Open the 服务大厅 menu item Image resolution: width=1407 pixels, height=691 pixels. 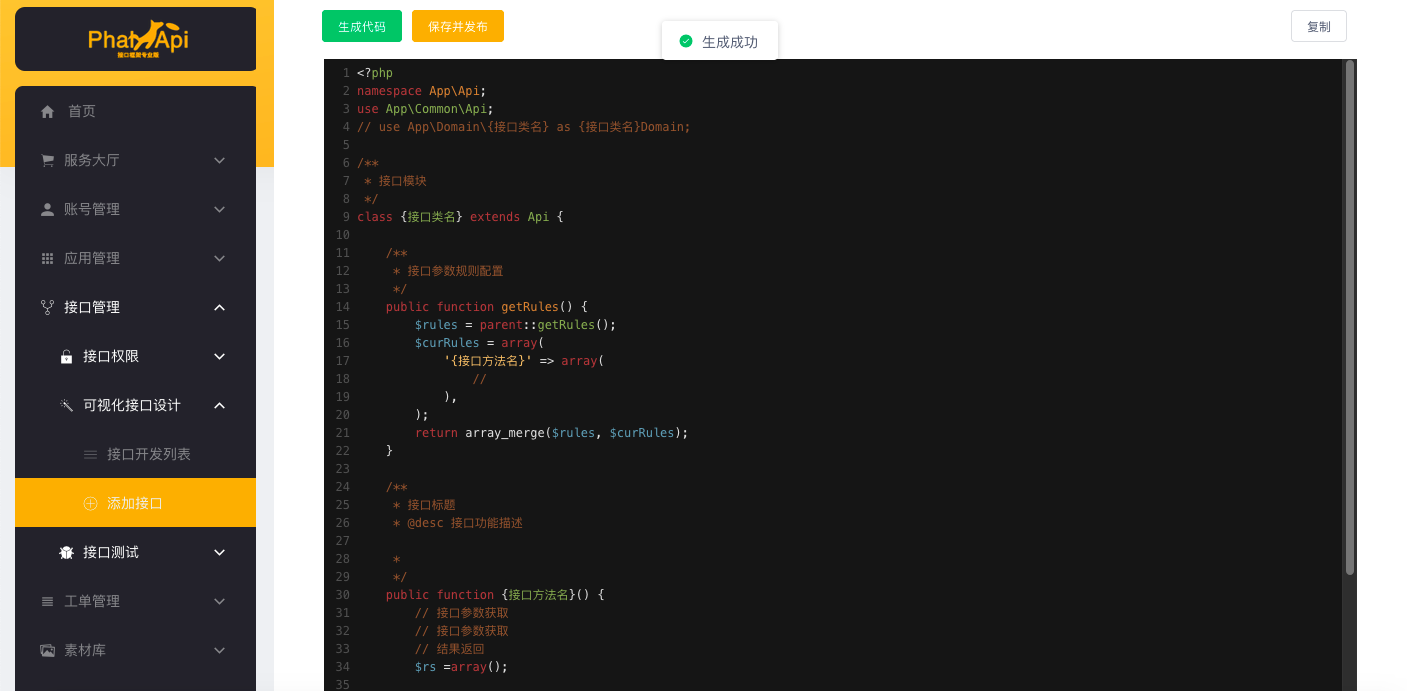pyautogui.click(x=135, y=160)
